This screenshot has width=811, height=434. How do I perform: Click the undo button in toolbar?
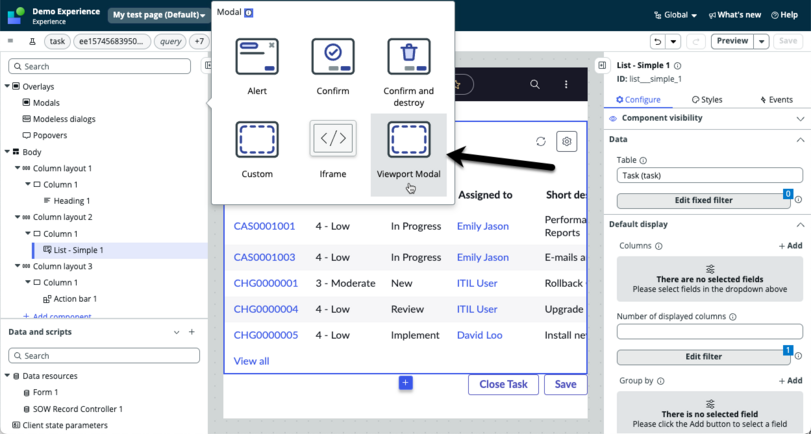(x=658, y=41)
